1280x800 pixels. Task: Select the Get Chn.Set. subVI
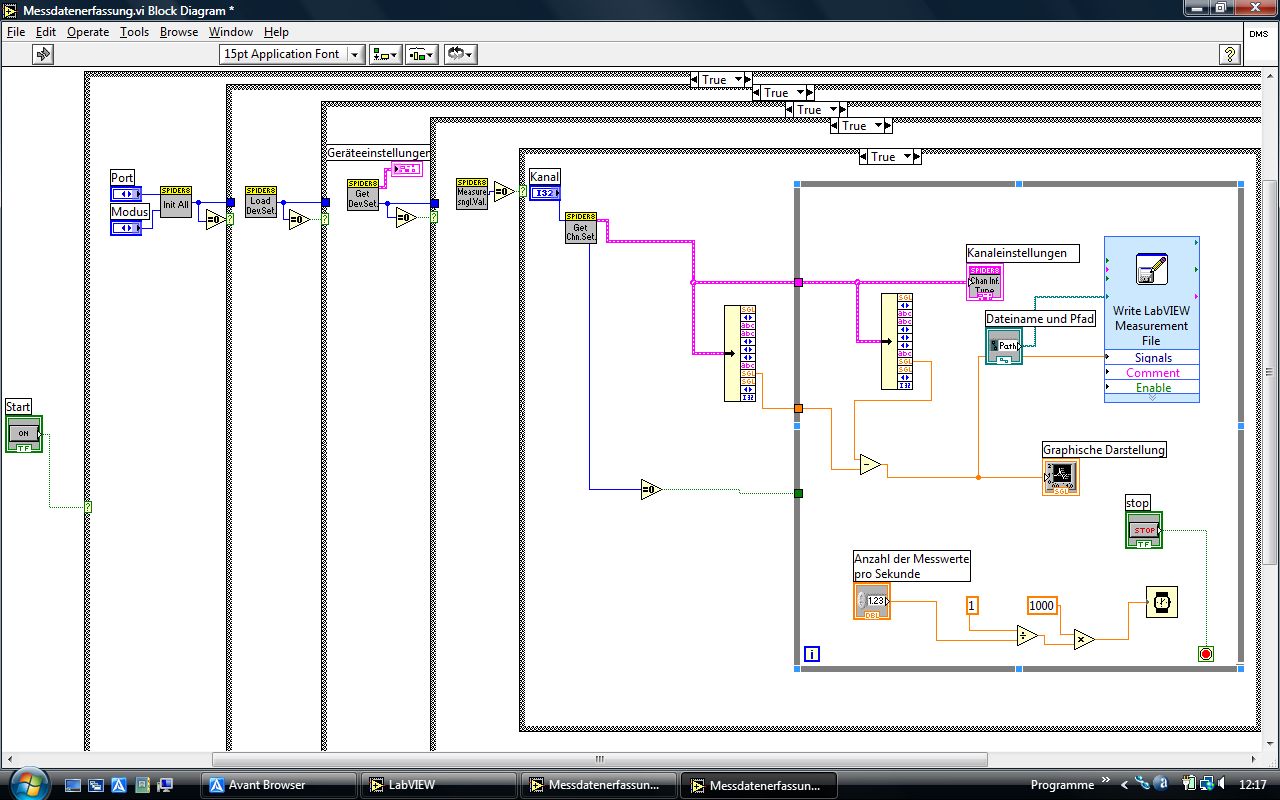click(580, 228)
